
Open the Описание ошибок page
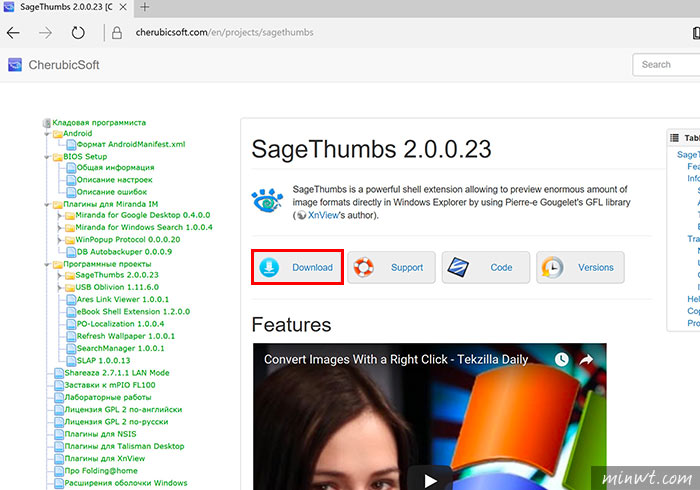112,191
